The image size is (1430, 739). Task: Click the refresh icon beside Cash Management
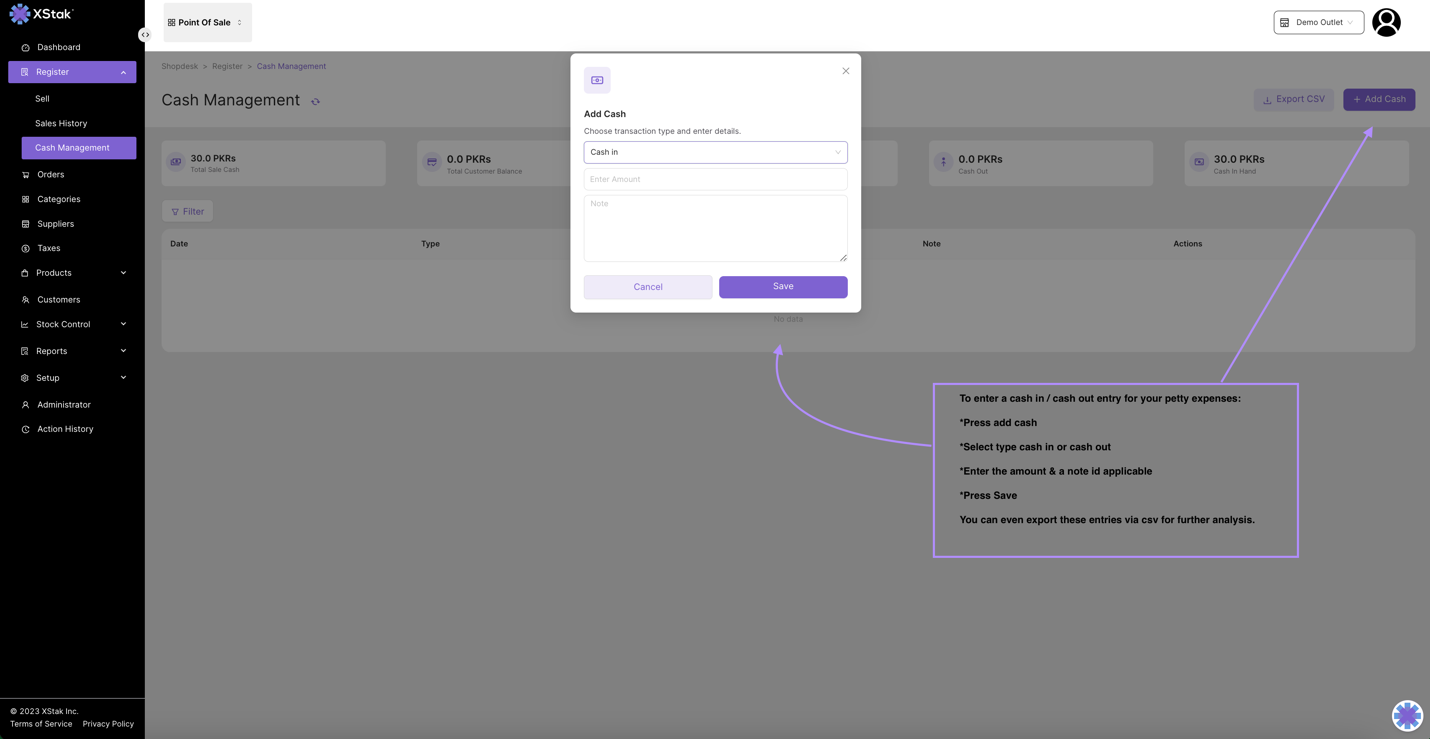(x=315, y=102)
